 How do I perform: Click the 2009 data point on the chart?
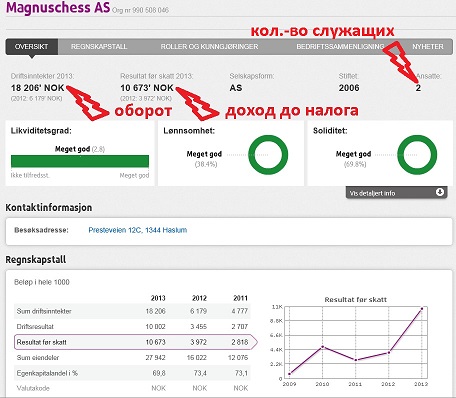(289, 374)
